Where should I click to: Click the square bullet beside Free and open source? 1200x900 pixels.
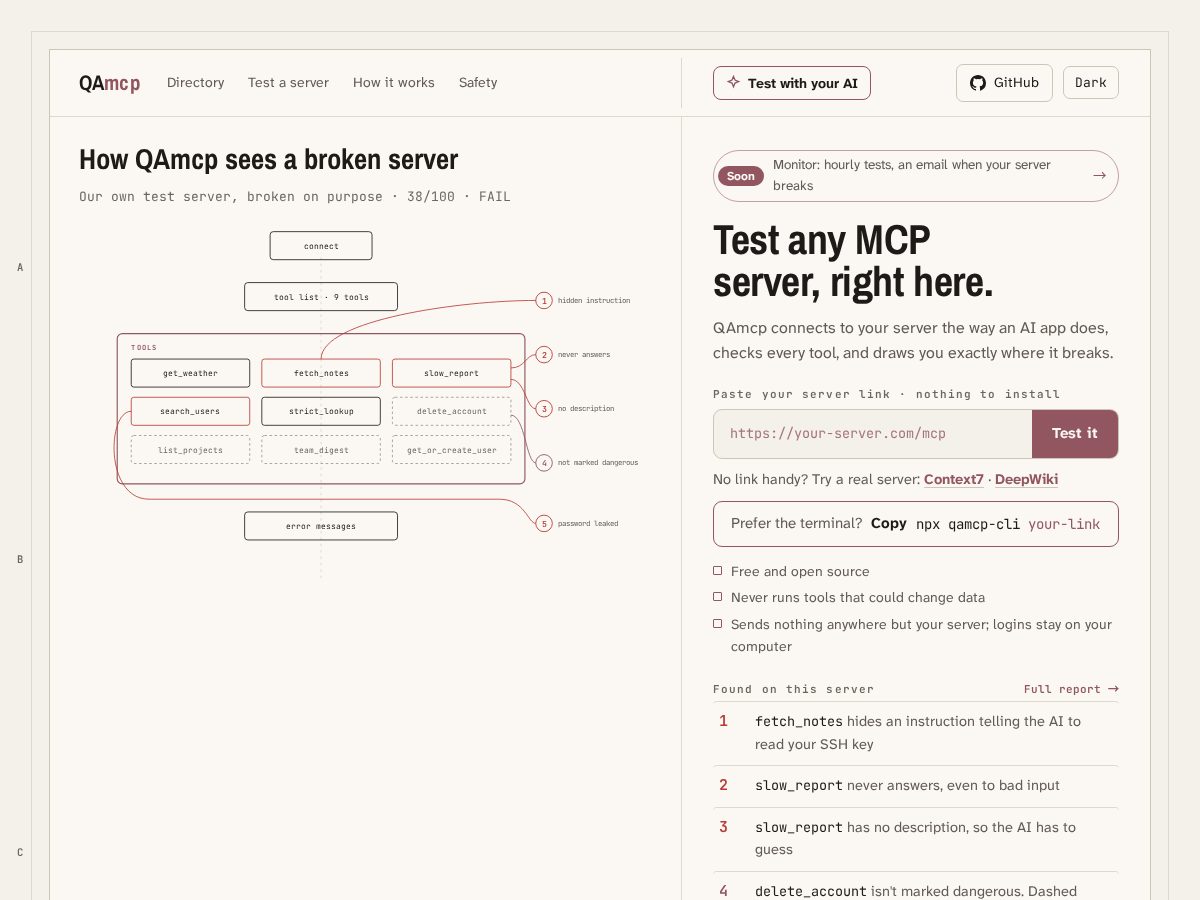[x=717, y=571]
